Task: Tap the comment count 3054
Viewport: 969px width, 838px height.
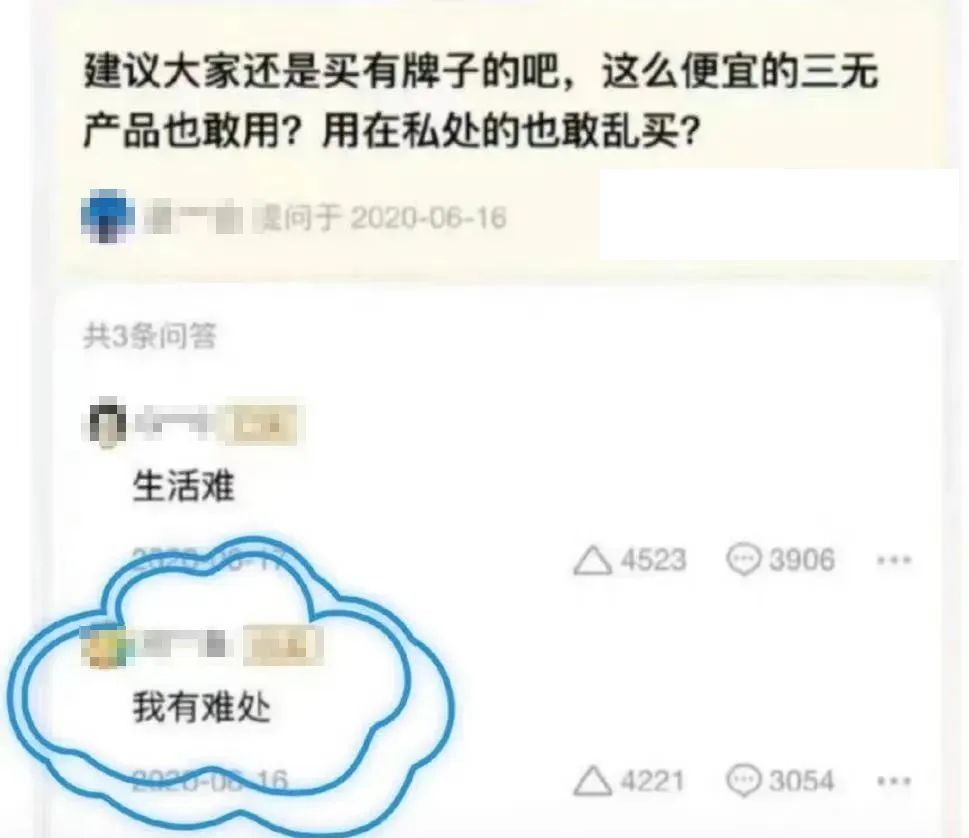Action: (802, 781)
